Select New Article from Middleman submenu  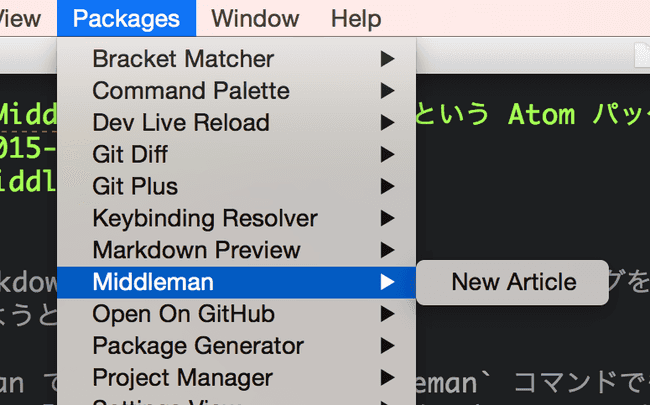click(513, 282)
